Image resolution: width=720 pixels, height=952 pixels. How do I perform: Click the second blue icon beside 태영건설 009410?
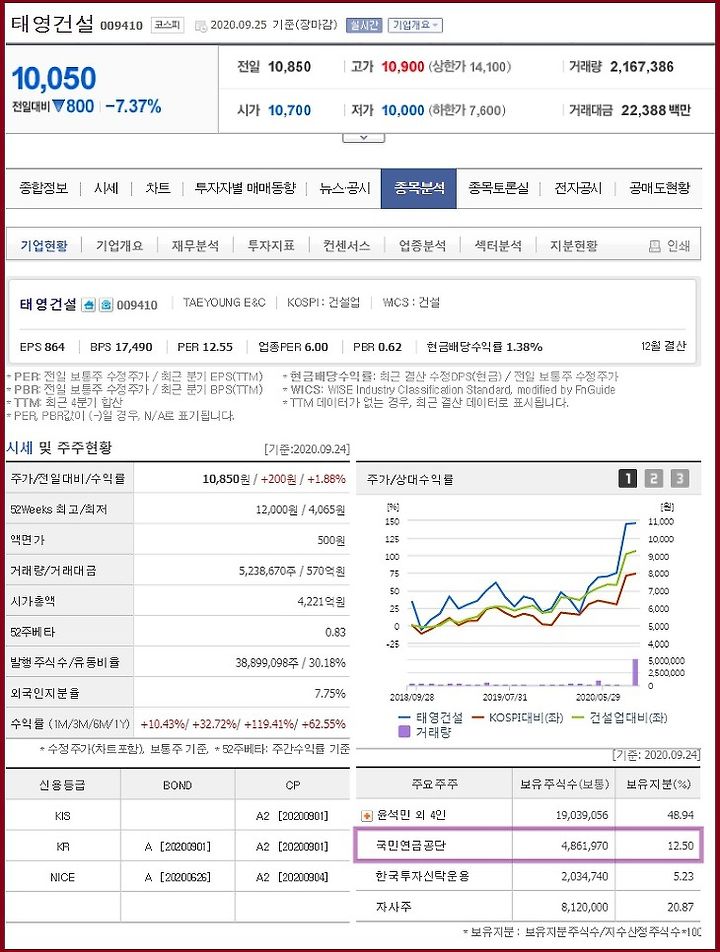point(106,305)
